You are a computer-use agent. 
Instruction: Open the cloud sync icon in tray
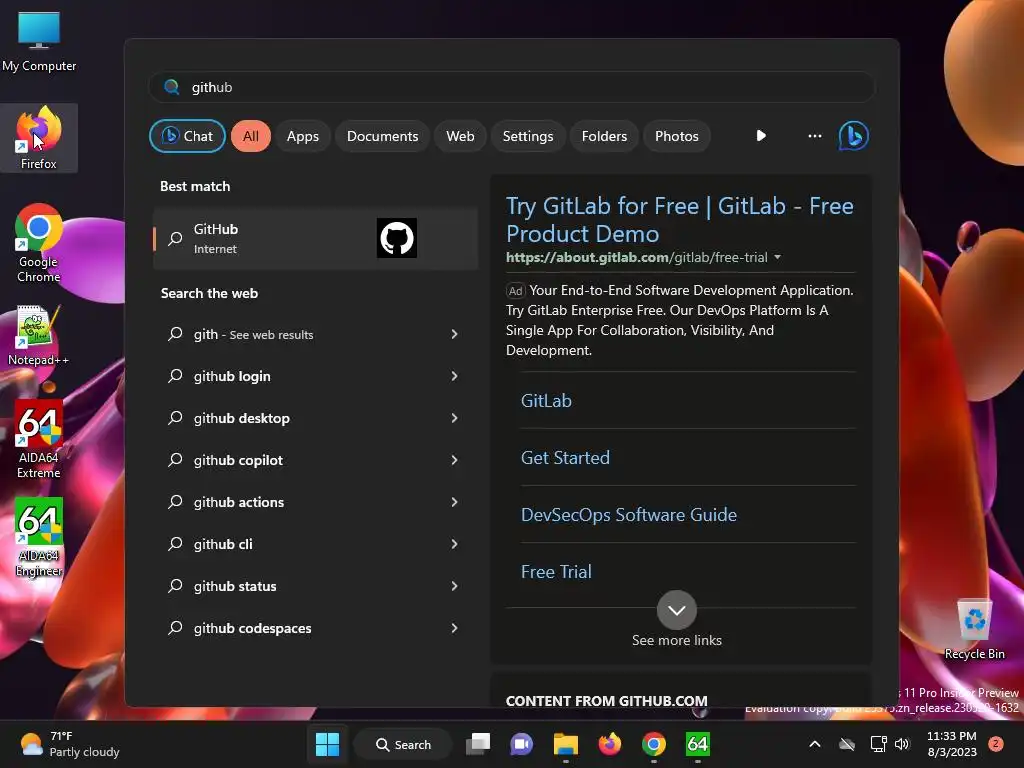(847, 744)
